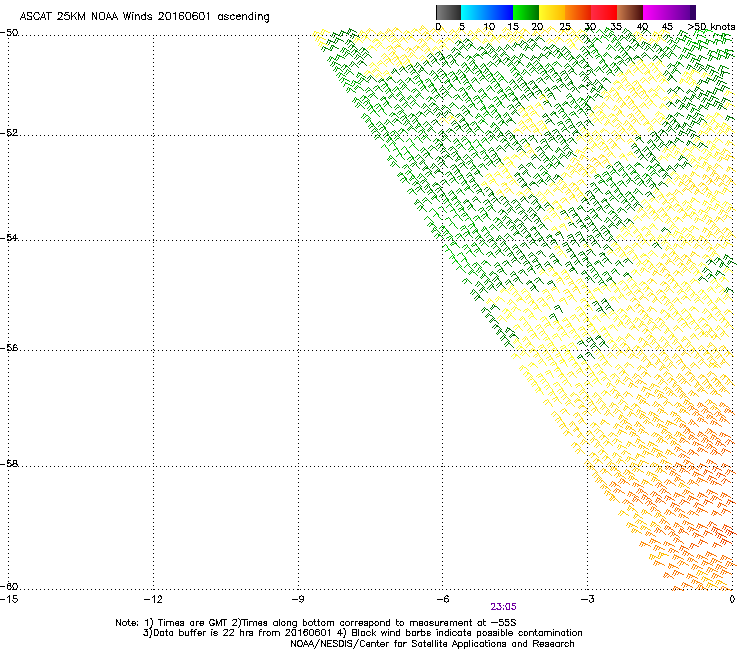
Task: Click the magenta 40-45 knots color segment
Action: pos(656,12)
